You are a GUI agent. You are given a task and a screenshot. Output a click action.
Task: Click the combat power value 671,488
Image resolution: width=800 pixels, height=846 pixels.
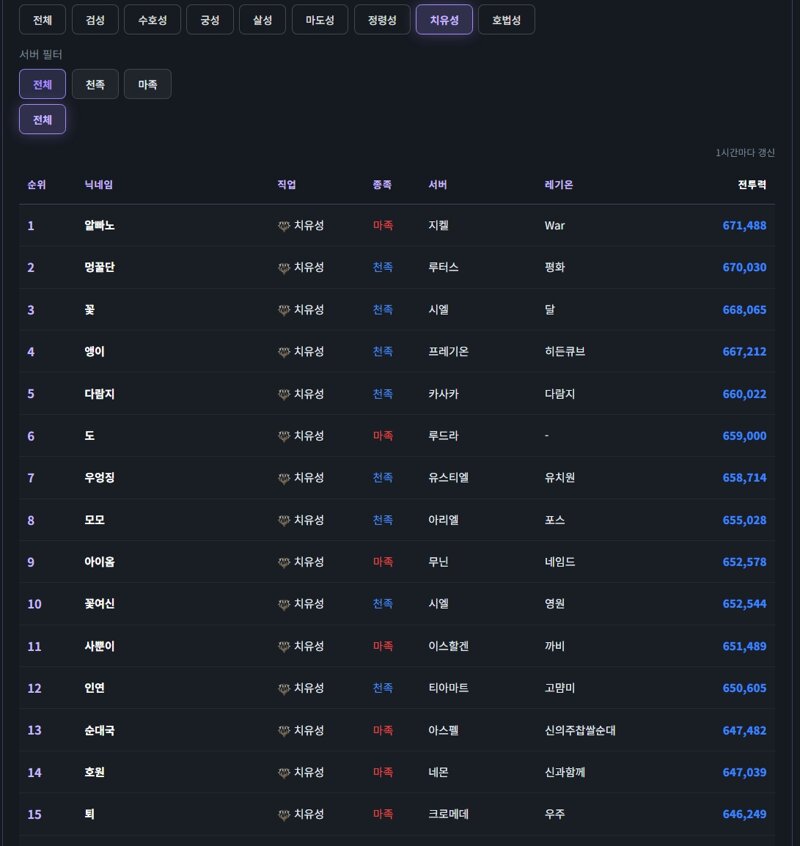tap(744, 226)
